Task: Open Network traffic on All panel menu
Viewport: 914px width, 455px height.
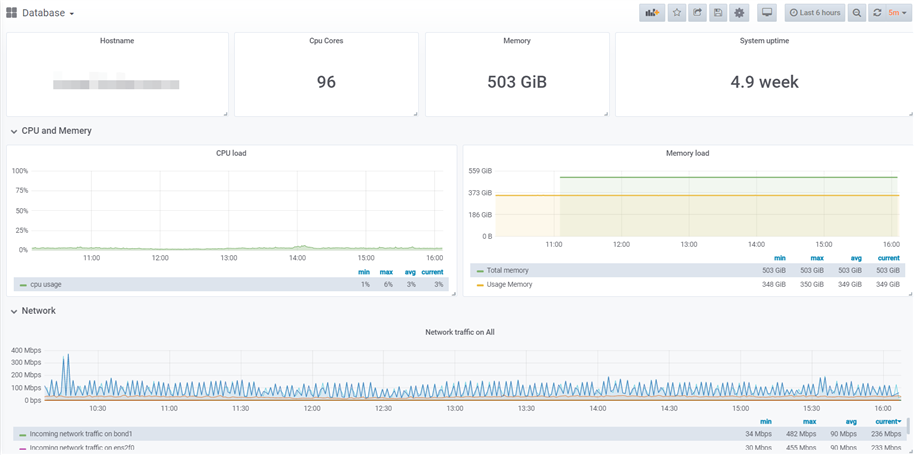Action: (x=460, y=332)
